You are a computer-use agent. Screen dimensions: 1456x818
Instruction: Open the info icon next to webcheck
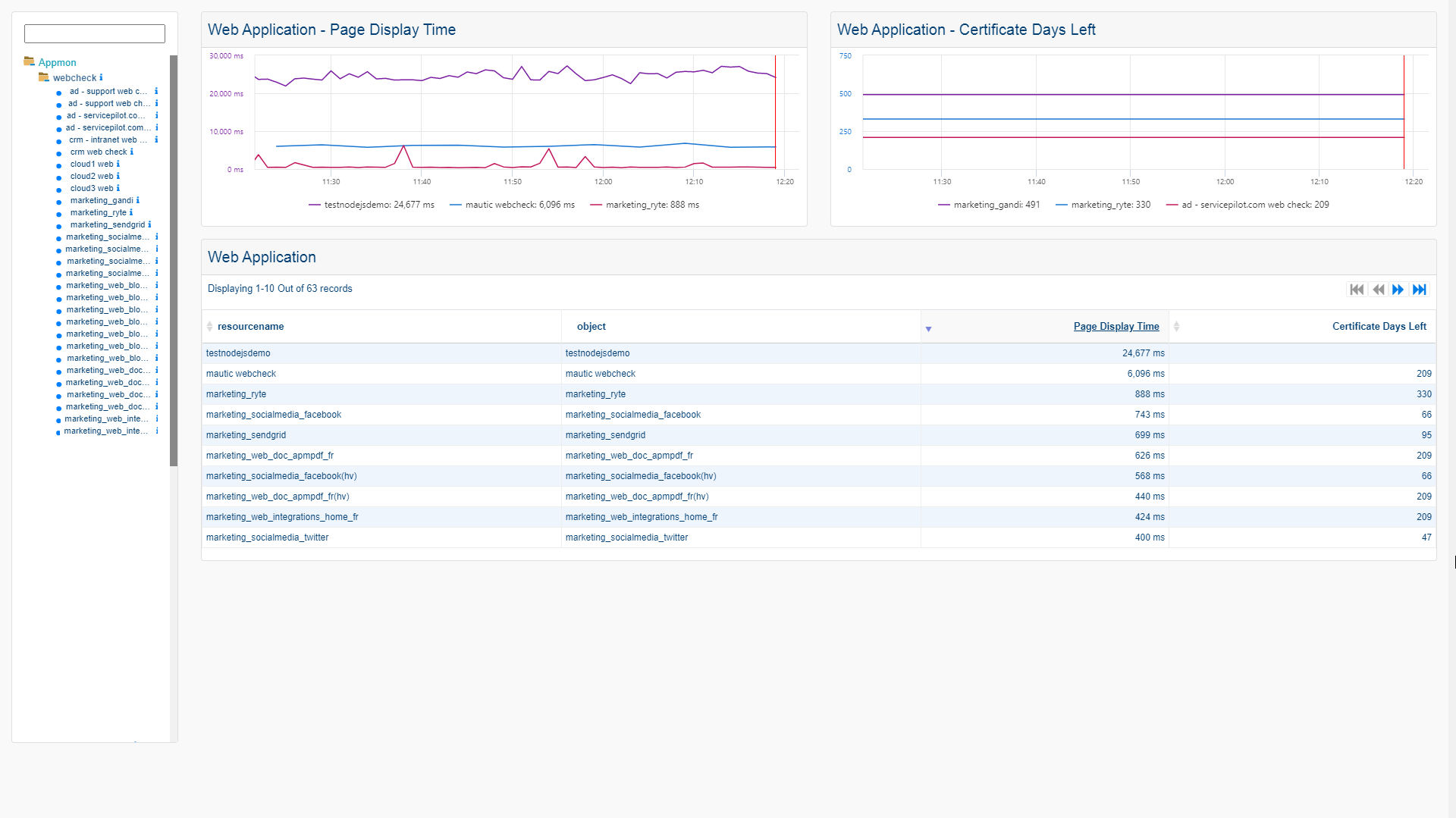click(x=101, y=77)
